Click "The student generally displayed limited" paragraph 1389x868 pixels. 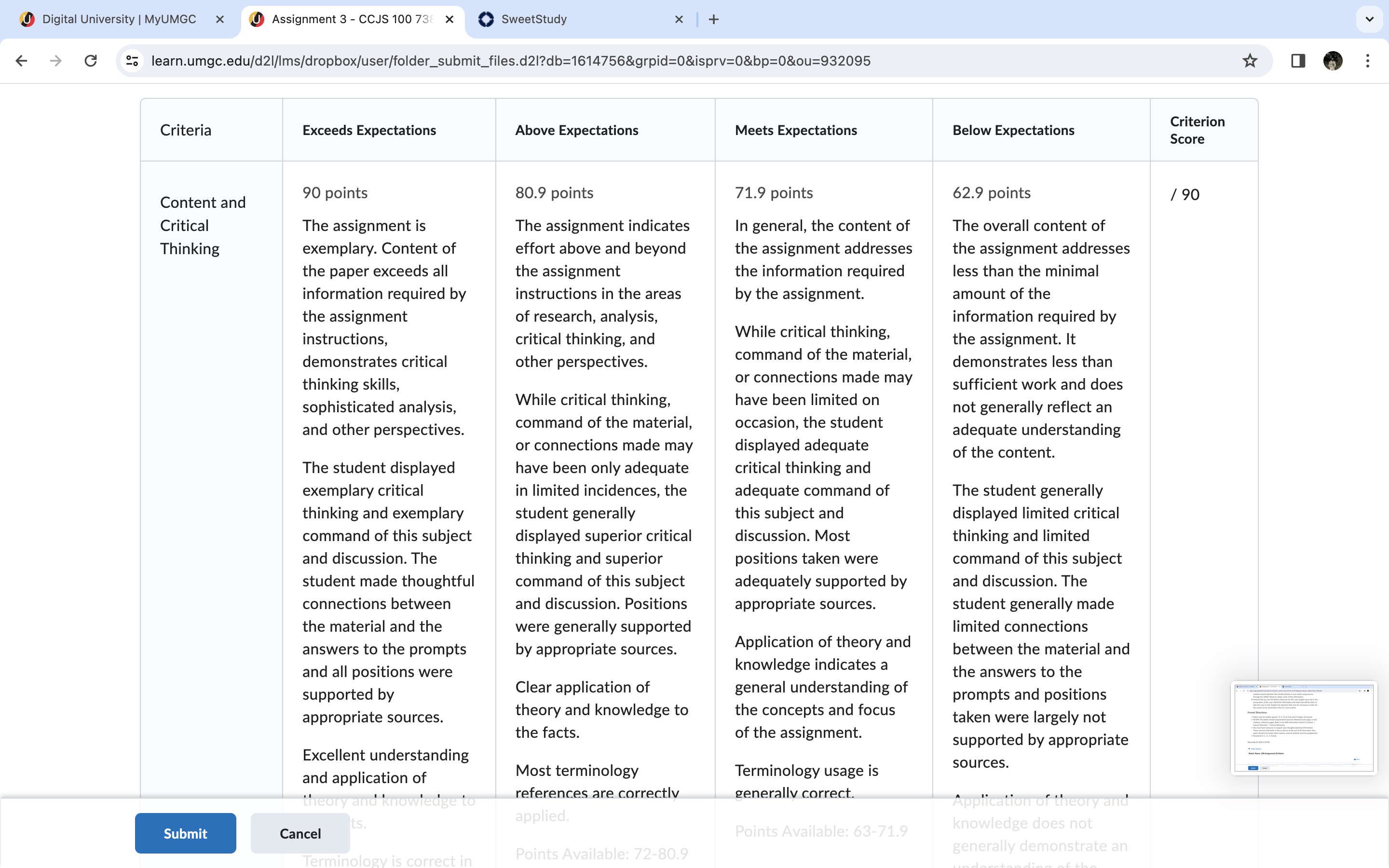1041,626
